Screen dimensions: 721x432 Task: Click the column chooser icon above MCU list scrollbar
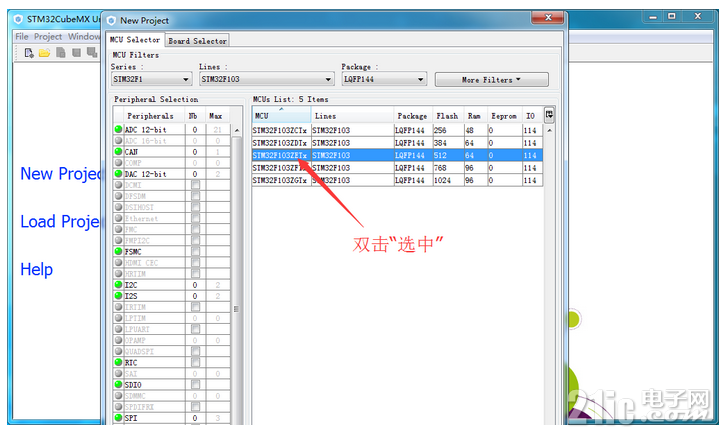coord(549,115)
